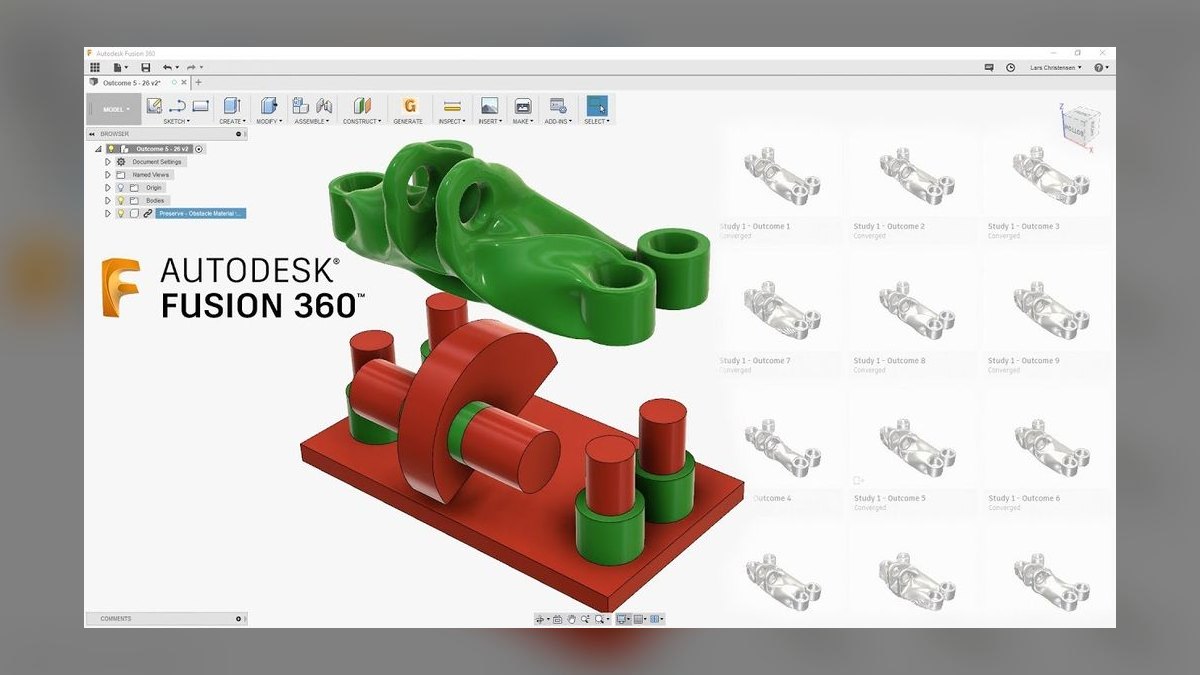Expand the Document Settings node
This screenshot has height=675, width=1200.
108,161
